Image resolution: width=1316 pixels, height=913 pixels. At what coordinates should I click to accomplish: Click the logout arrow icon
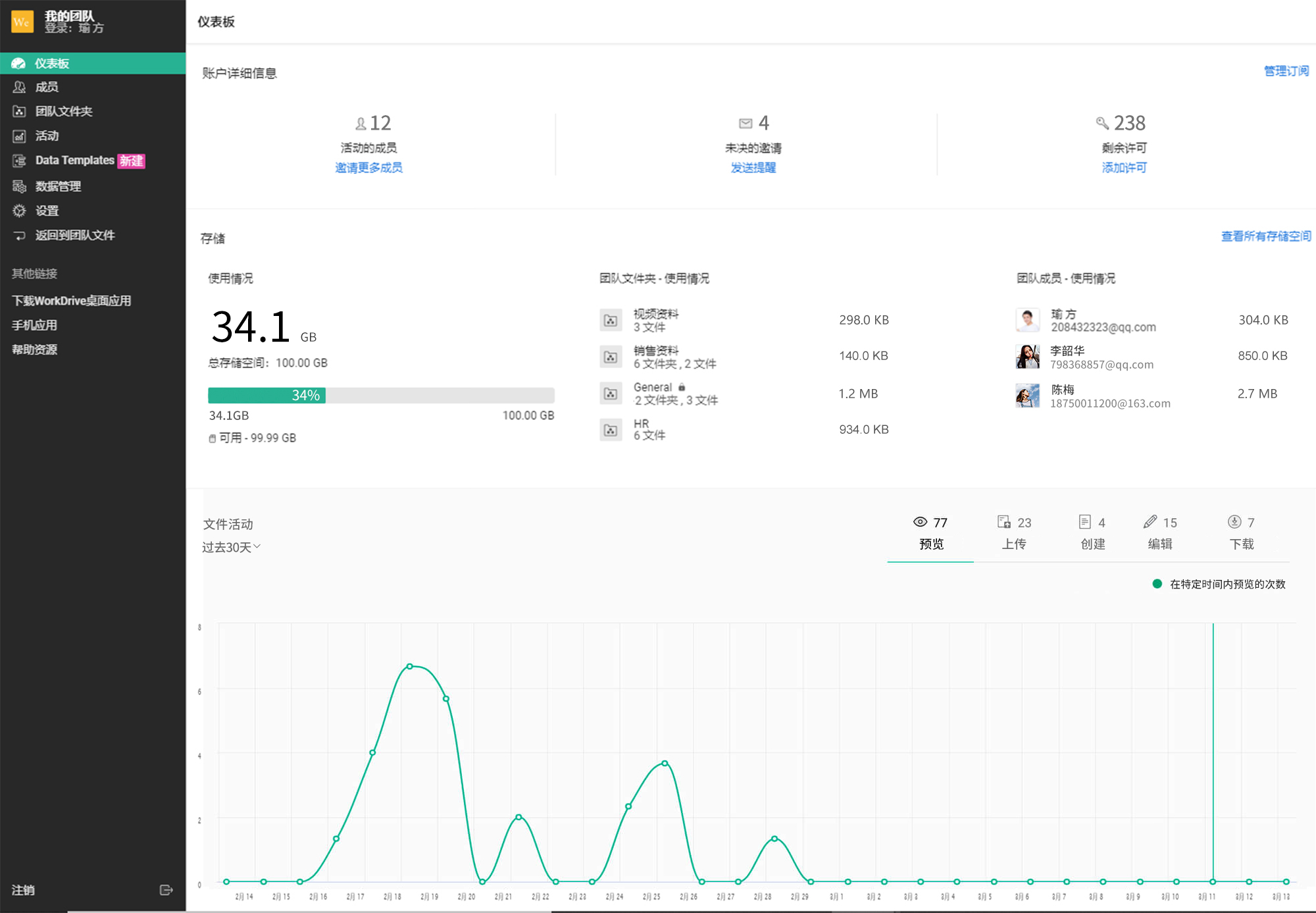click(166, 890)
